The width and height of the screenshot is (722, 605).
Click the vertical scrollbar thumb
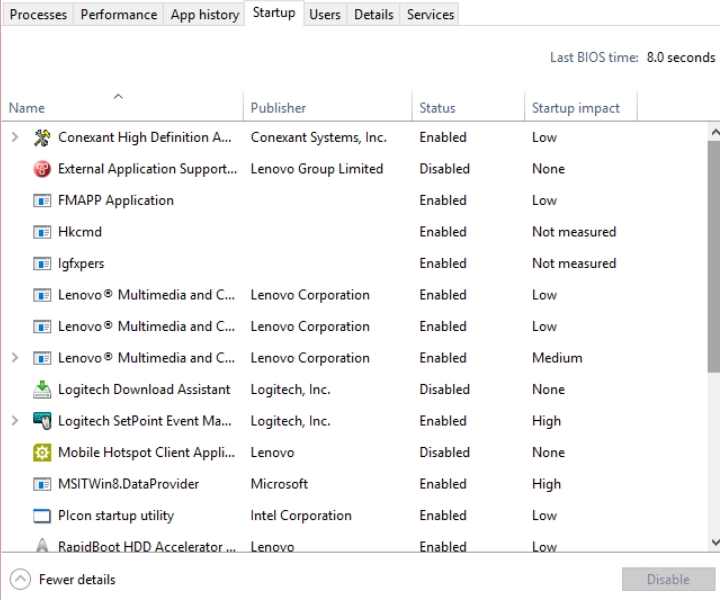point(714,256)
